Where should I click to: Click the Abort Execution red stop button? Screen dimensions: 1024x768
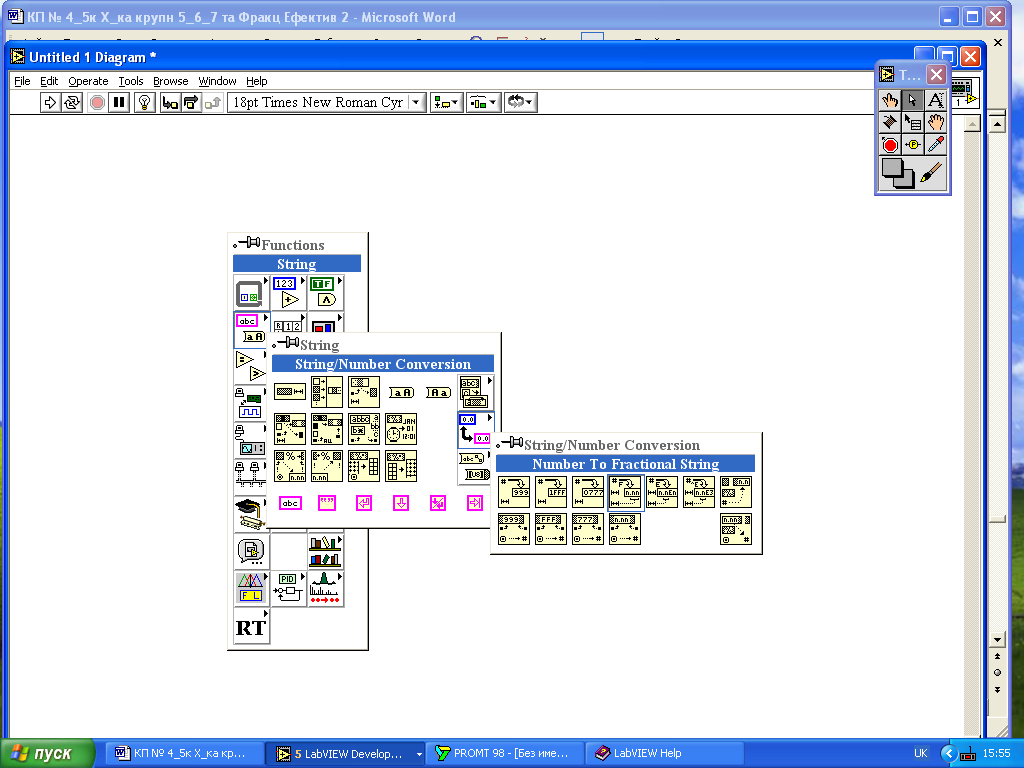97,103
